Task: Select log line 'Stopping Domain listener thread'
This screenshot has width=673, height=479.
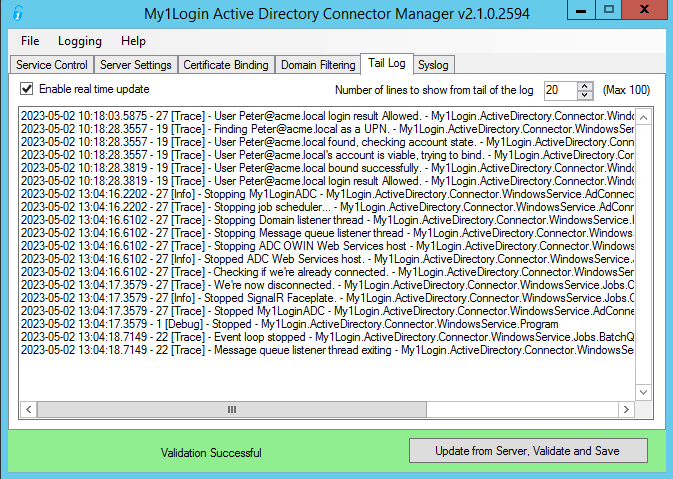Action: click(327, 220)
